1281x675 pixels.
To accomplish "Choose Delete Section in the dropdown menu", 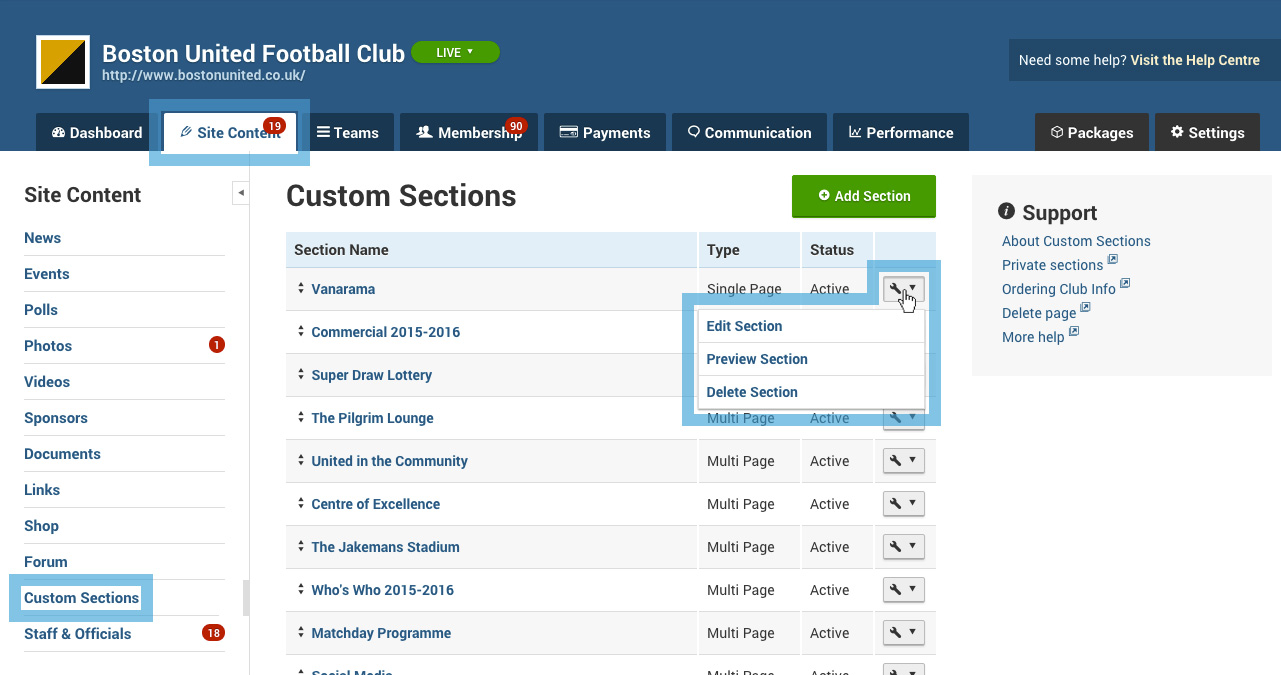I will pyautogui.click(x=752, y=392).
